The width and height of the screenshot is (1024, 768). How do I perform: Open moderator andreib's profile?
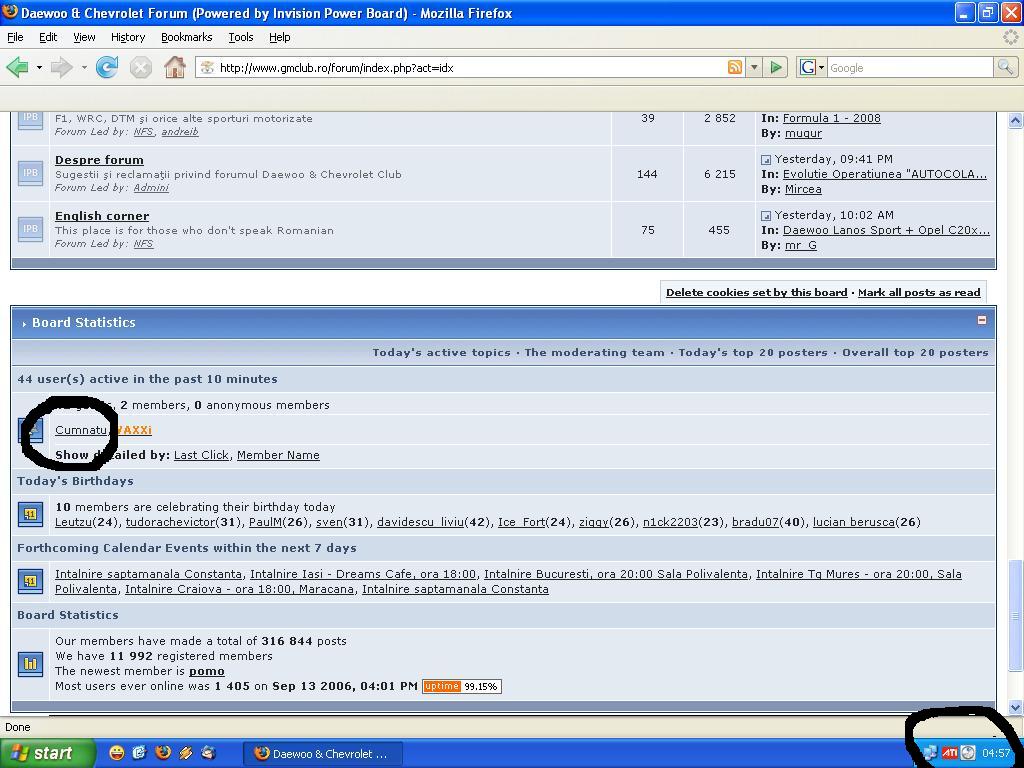(x=180, y=132)
